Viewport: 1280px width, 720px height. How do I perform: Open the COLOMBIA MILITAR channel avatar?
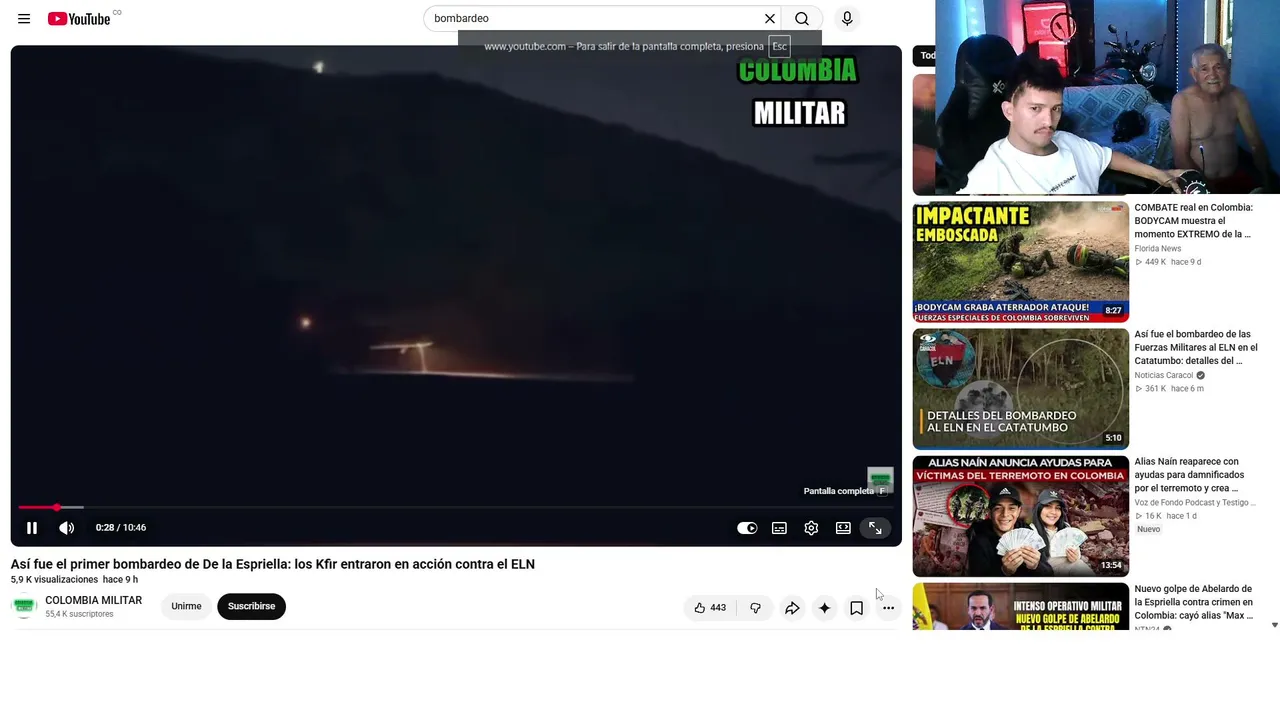24,607
